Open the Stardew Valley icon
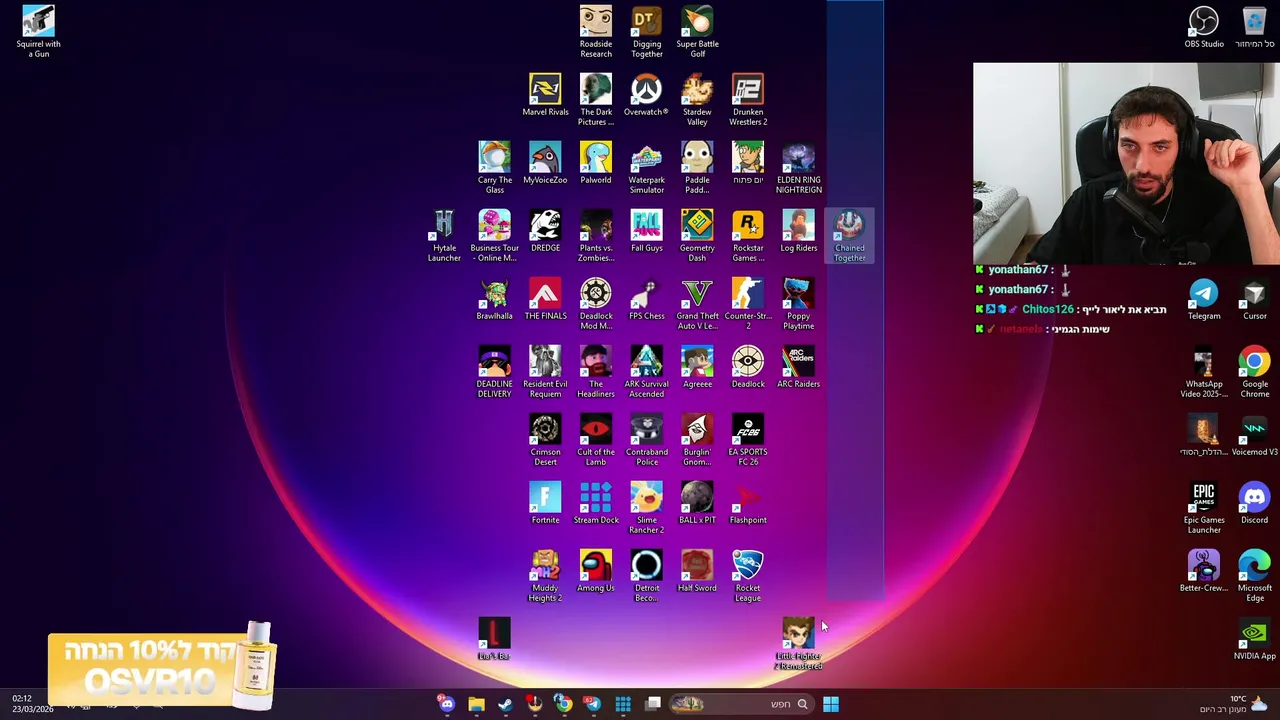This screenshot has height=720, width=1280. [697, 100]
